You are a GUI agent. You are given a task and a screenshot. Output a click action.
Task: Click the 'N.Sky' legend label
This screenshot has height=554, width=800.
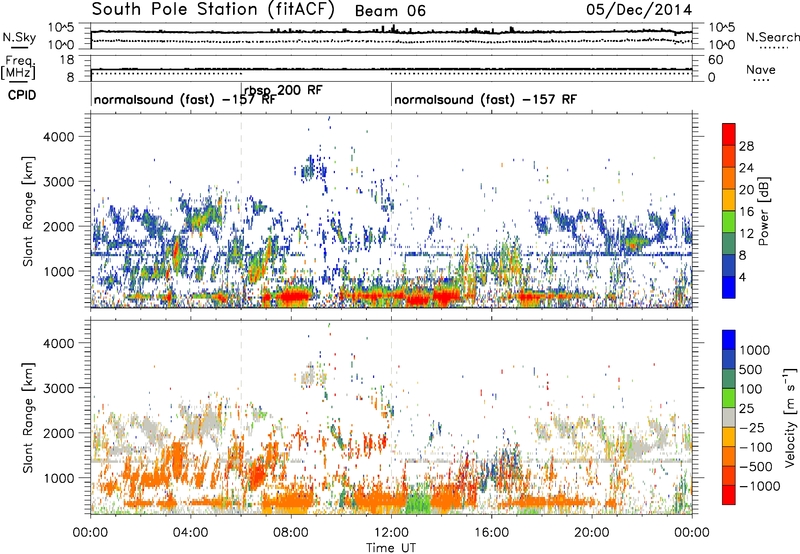pos(19,37)
